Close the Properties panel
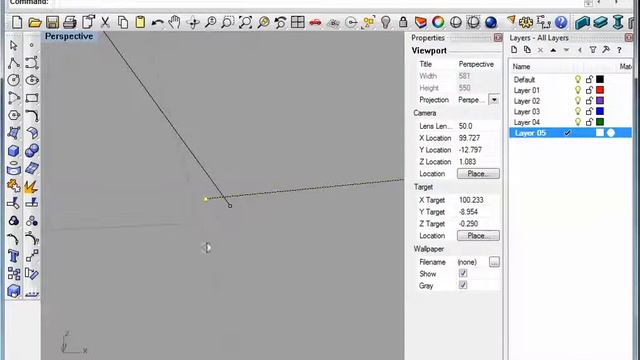The height and width of the screenshot is (360, 640). (x=498, y=38)
